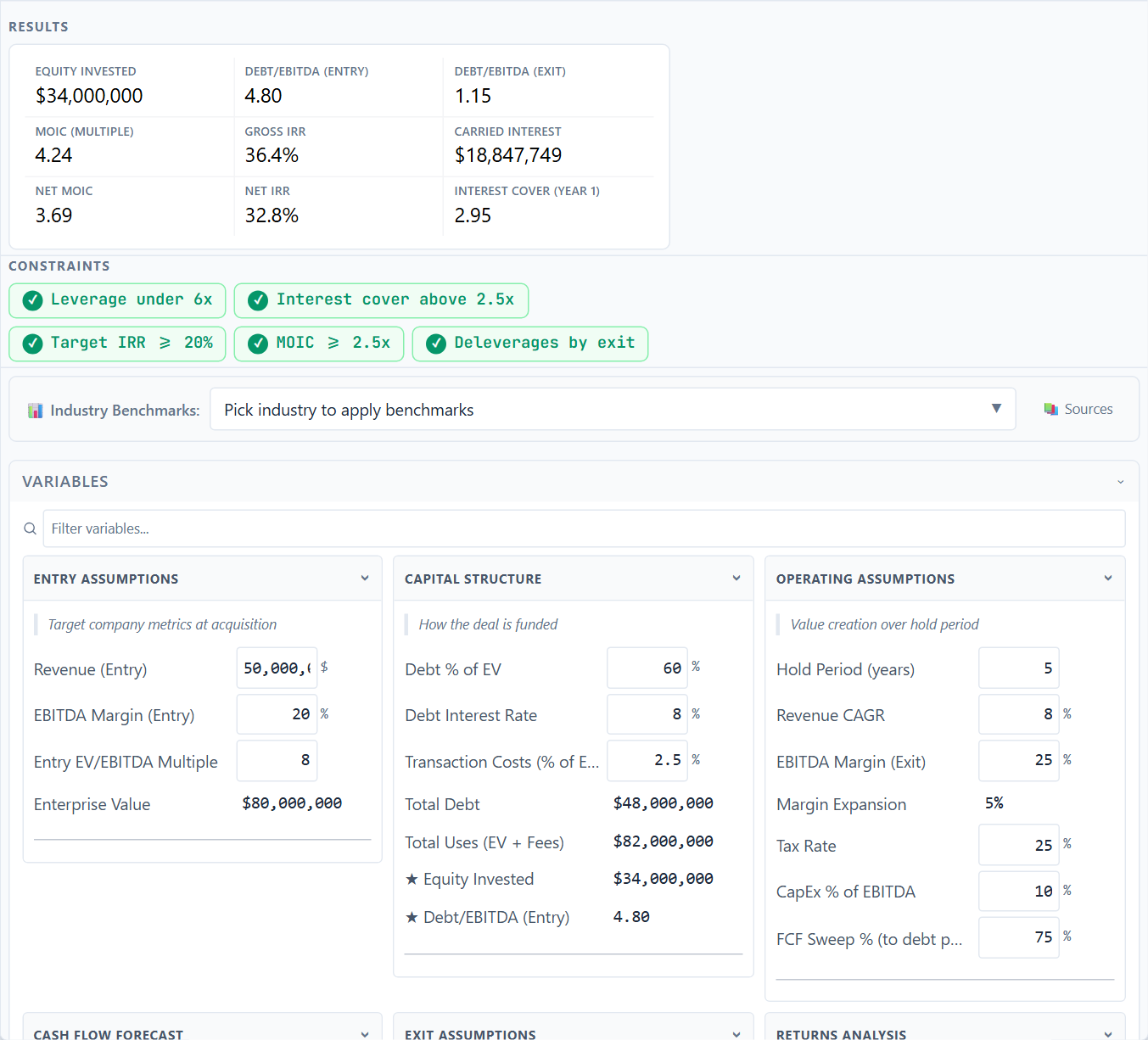Toggle the Exit Assumptions panel chevron
Image resolution: width=1148 pixels, height=1040 pixels.
tap(736, 1034)
